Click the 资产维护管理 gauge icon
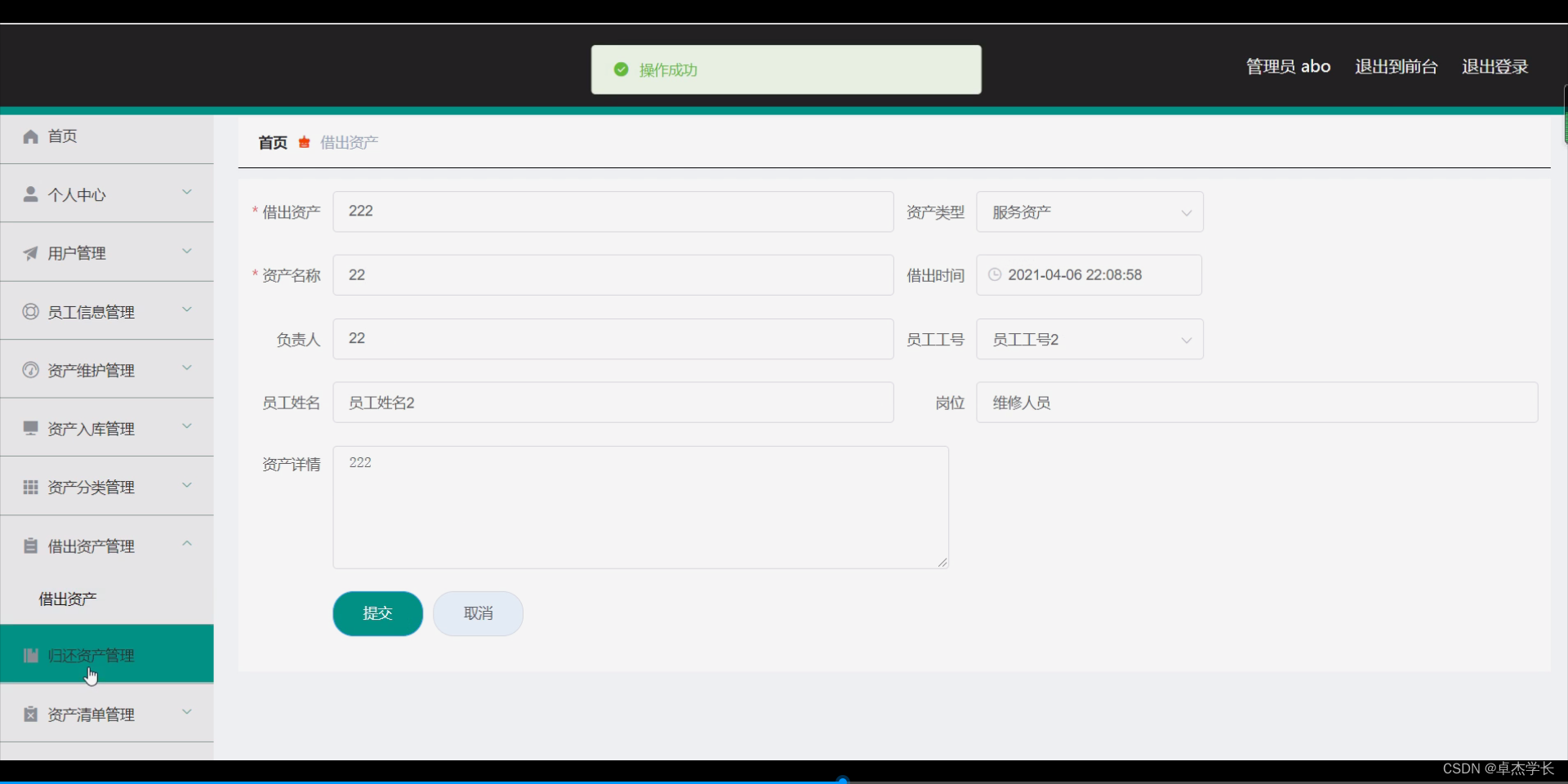The width and height of the screenshot is (1568, 784). pyautogui.click(x=29, y=370)
